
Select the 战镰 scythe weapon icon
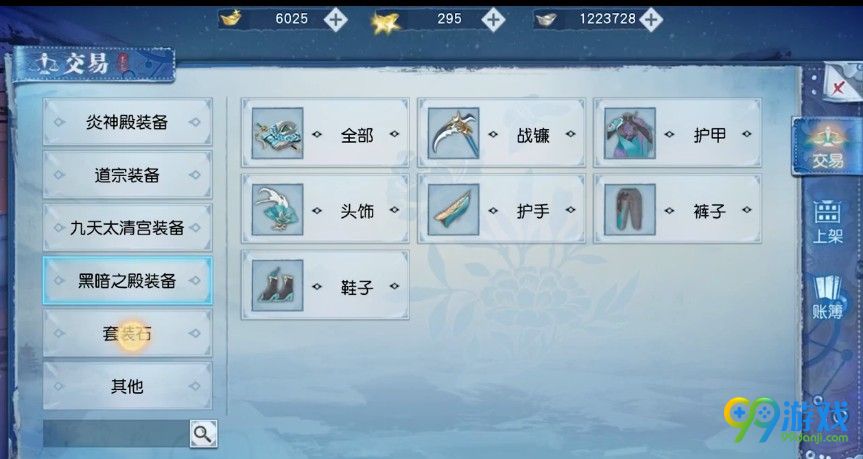coord(454,133)
